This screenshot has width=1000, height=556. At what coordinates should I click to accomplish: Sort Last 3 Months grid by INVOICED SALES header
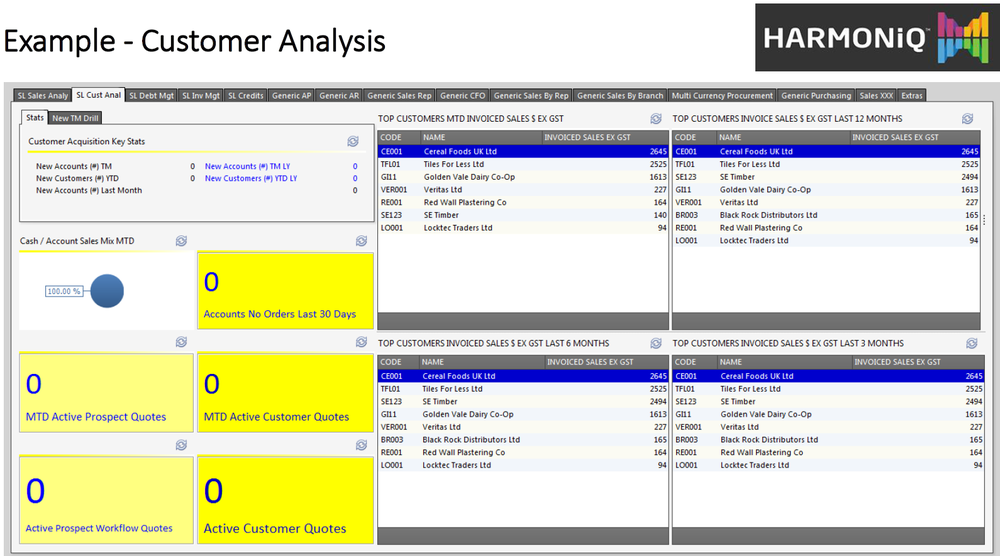click(x=918, y=362)
